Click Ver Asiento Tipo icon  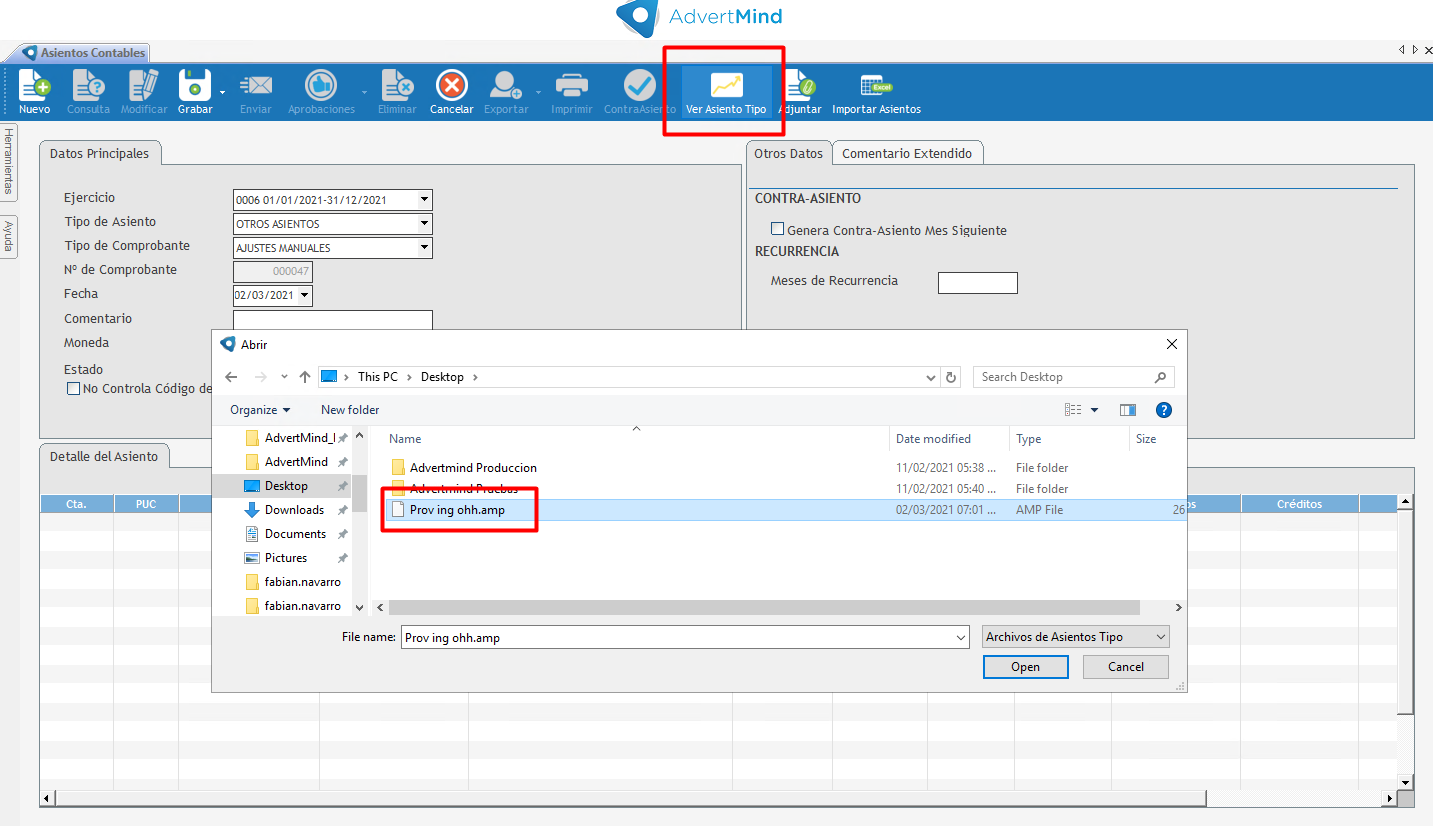726,86
